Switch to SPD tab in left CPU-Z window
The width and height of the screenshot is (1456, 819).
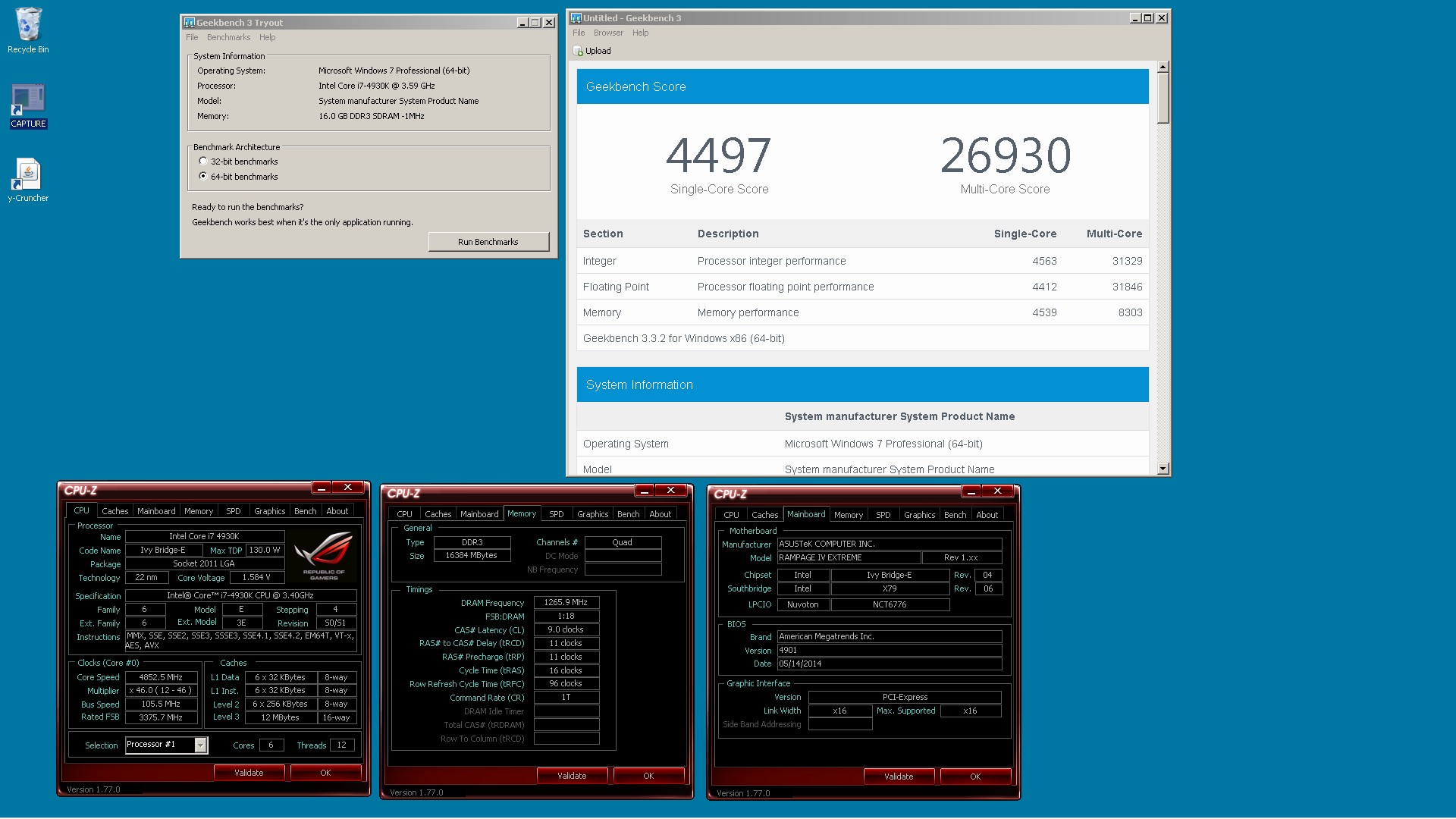pos(234,511)
